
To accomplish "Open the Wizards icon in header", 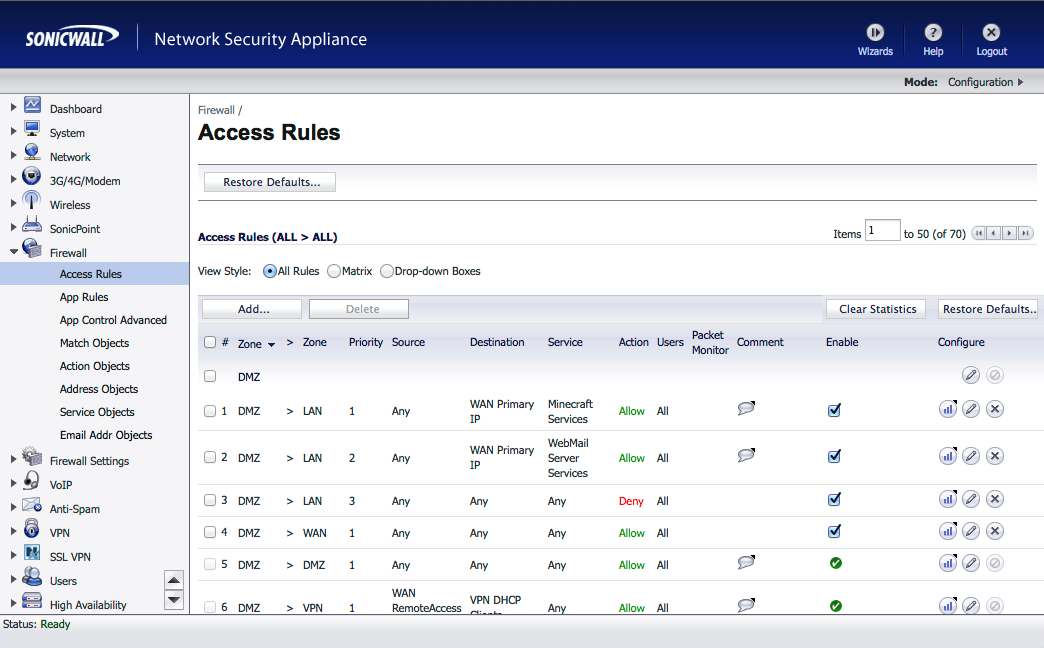I will click(x=875, y=32).
